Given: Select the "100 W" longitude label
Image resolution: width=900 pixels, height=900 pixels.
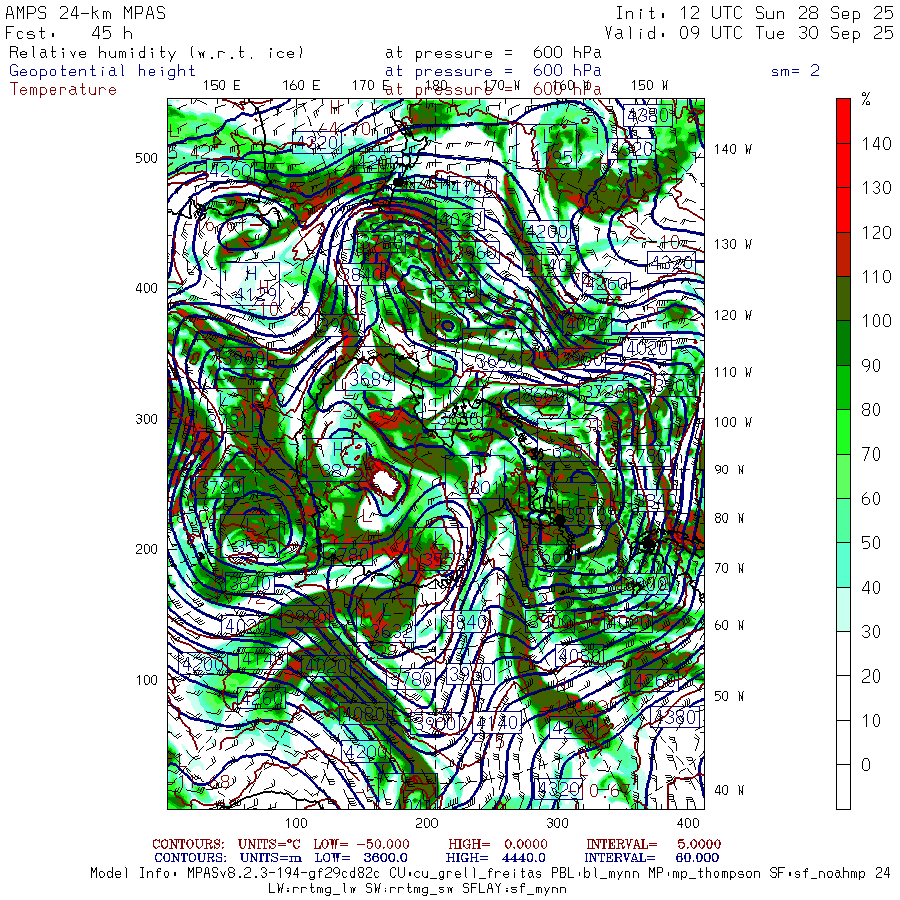Looking at the screenshot, I should (732, 422).
